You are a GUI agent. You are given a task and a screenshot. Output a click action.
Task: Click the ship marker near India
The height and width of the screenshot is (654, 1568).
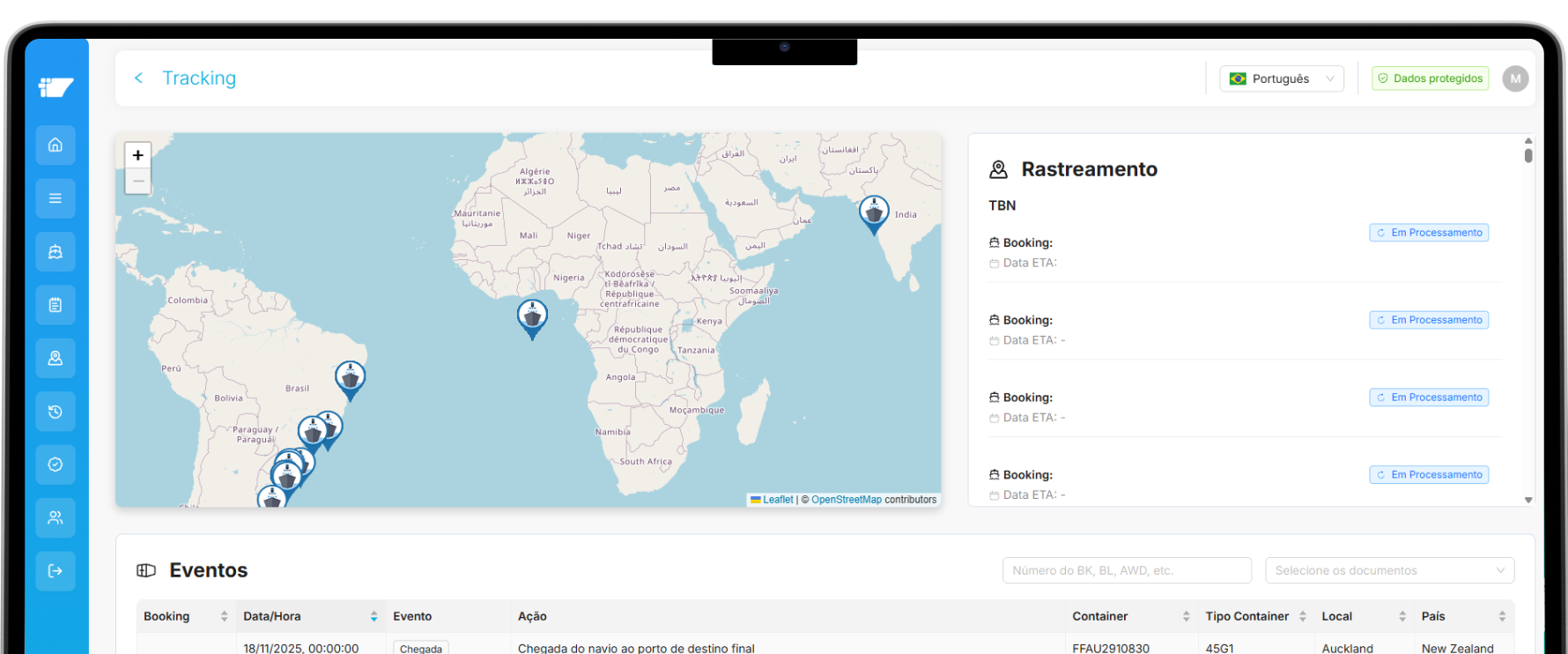click(x=873, y=212)
